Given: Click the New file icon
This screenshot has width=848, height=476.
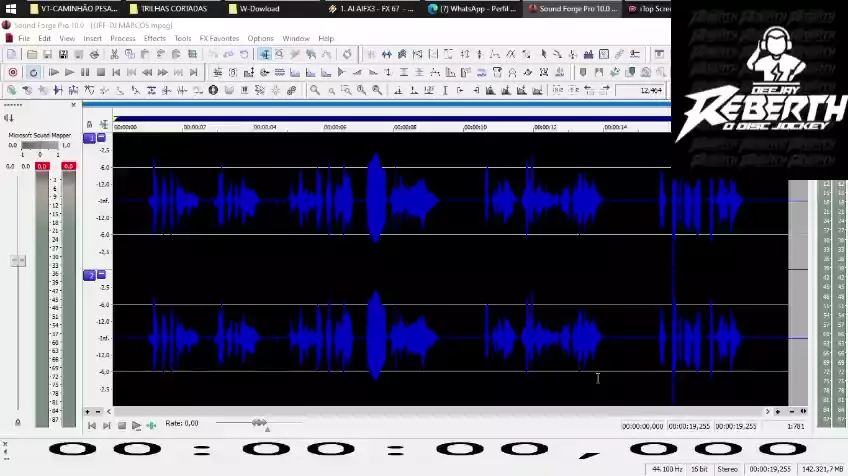Looking at the screenshot, I should (x=13, y=54).
